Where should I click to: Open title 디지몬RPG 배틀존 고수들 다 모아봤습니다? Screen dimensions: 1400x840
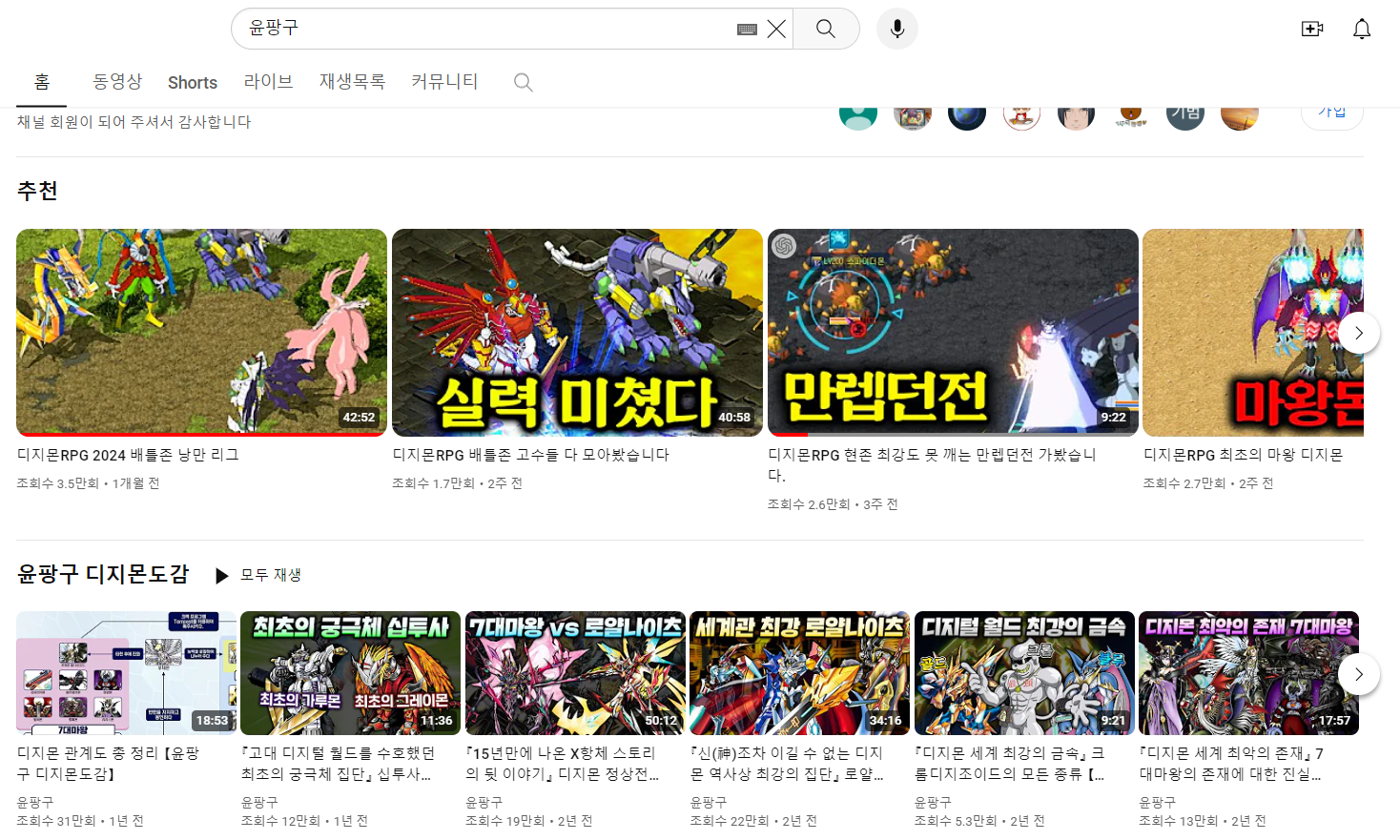[531, 455]
